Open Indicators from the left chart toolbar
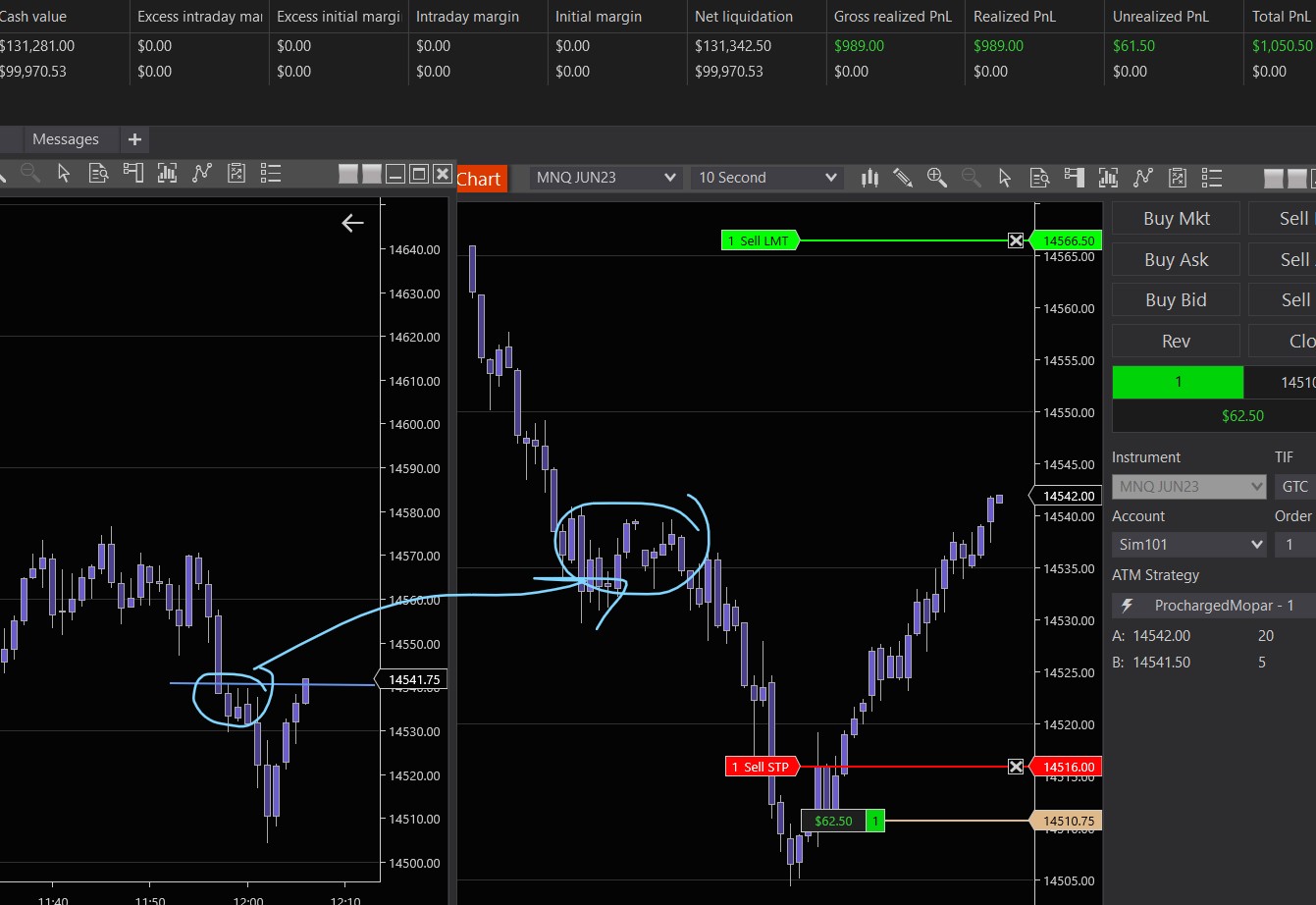 tap(167, 174)
